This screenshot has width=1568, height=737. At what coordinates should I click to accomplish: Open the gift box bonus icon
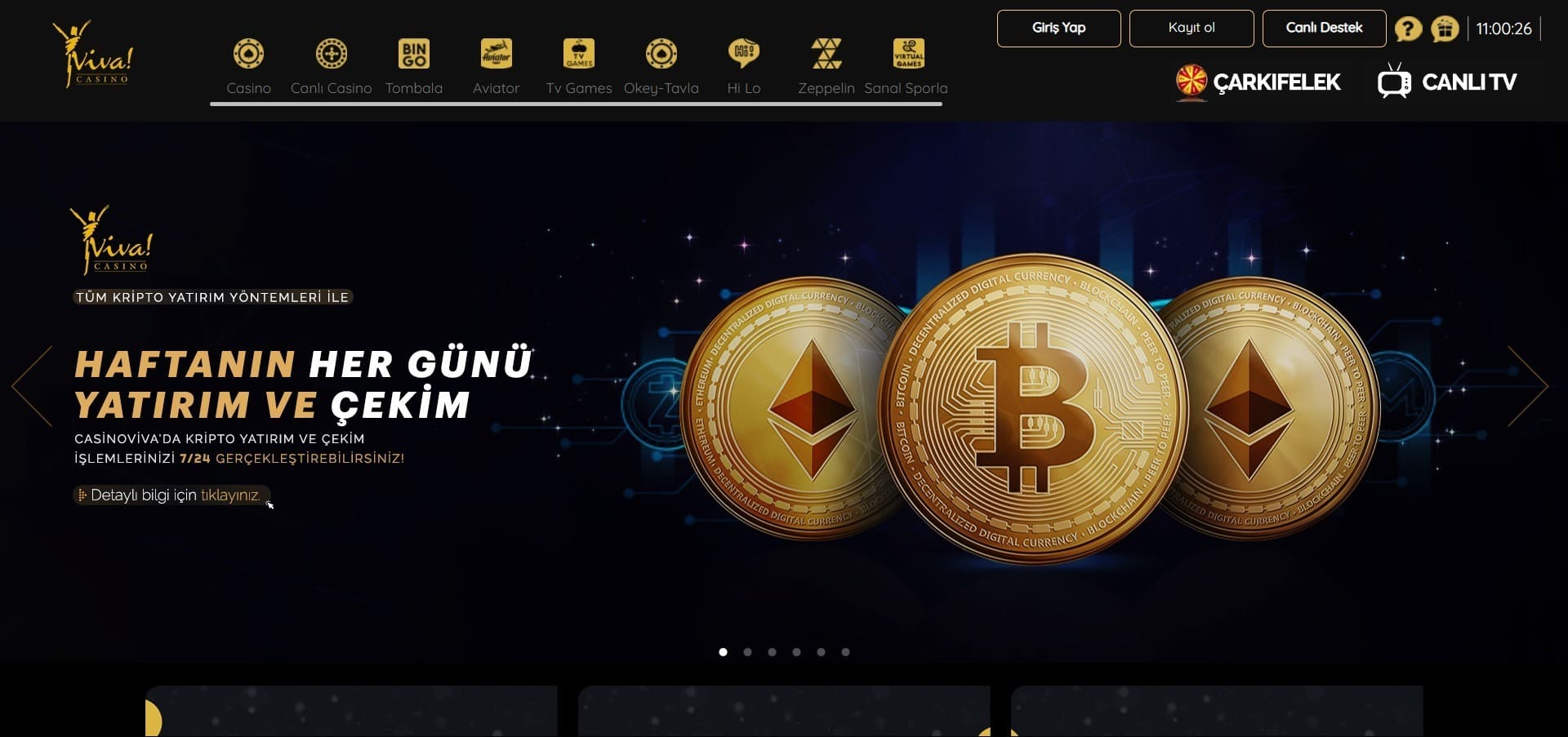tap(1445, 29)
